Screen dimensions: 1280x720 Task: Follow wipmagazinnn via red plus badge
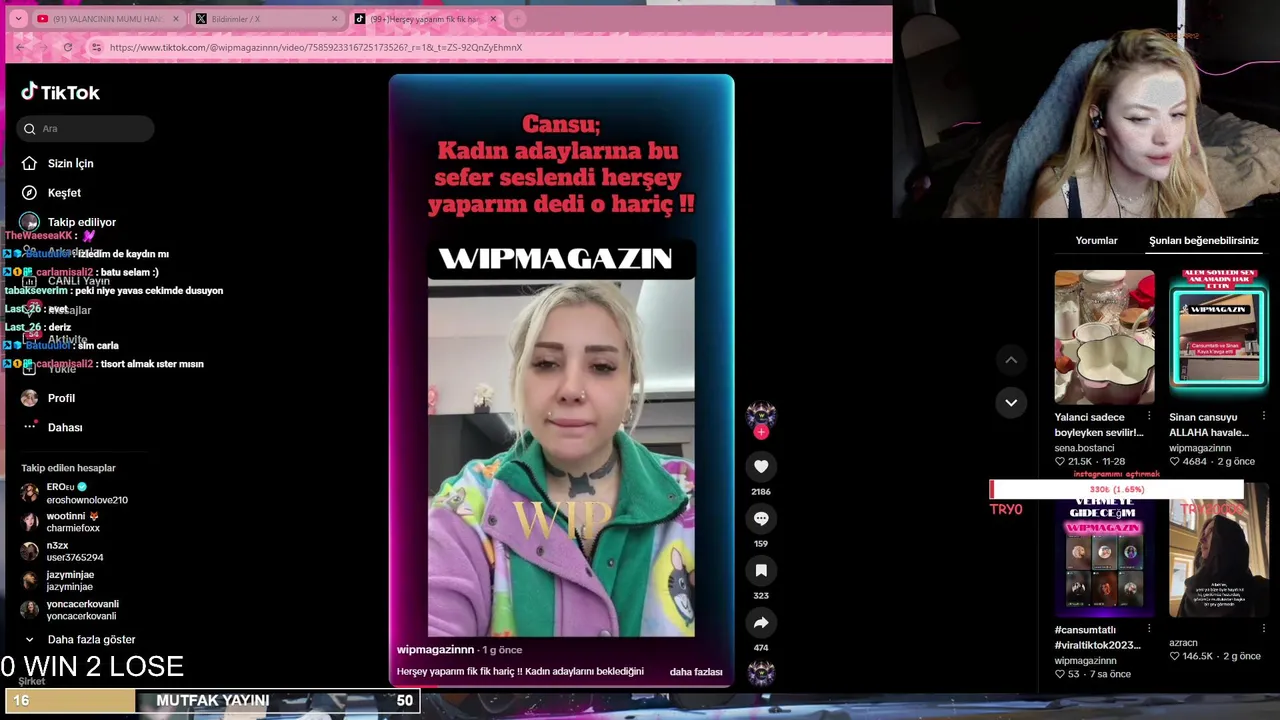[x=761, y=432]
